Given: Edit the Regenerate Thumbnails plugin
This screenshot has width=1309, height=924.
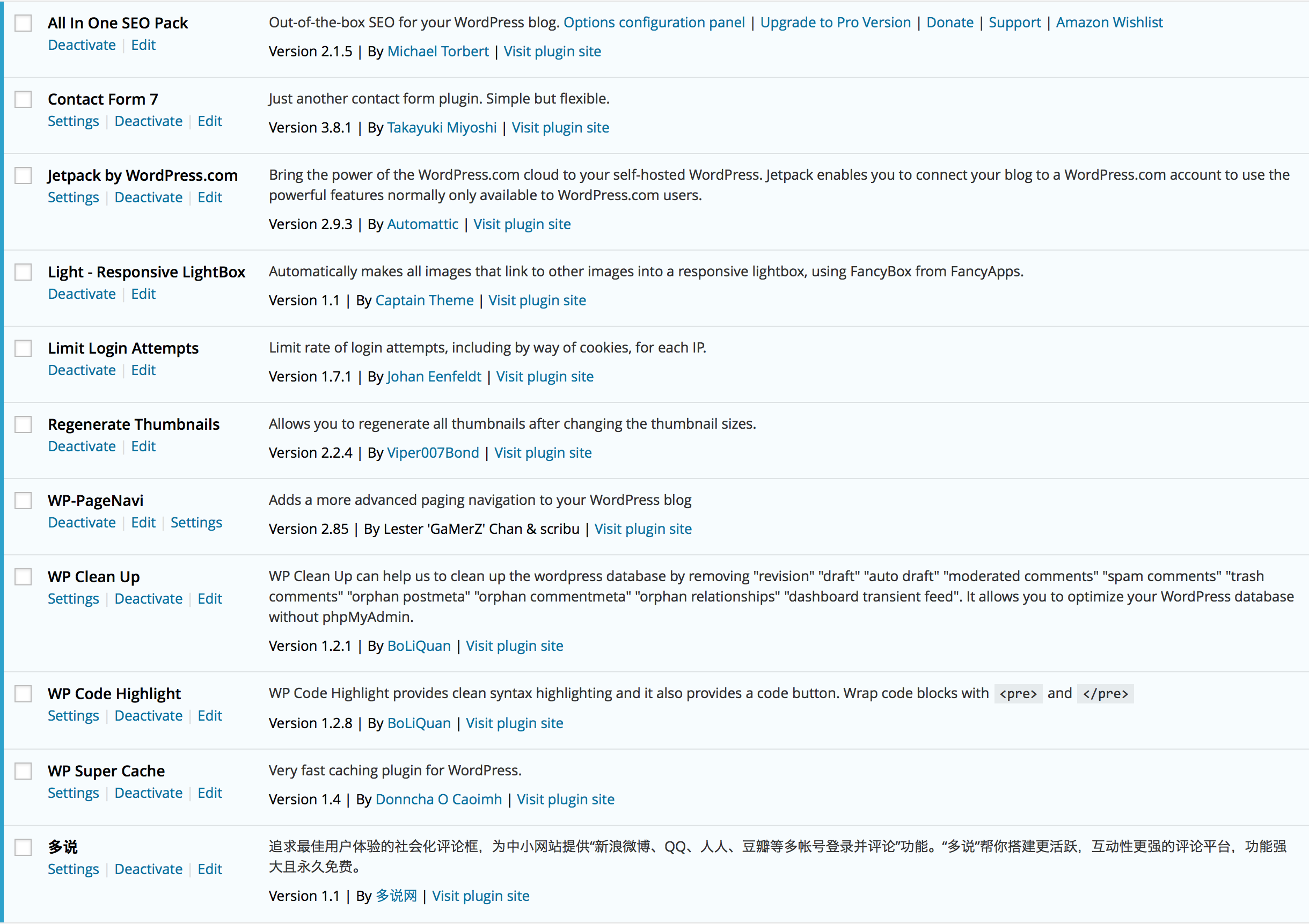Looking at the screenshot, I should 143,446.
